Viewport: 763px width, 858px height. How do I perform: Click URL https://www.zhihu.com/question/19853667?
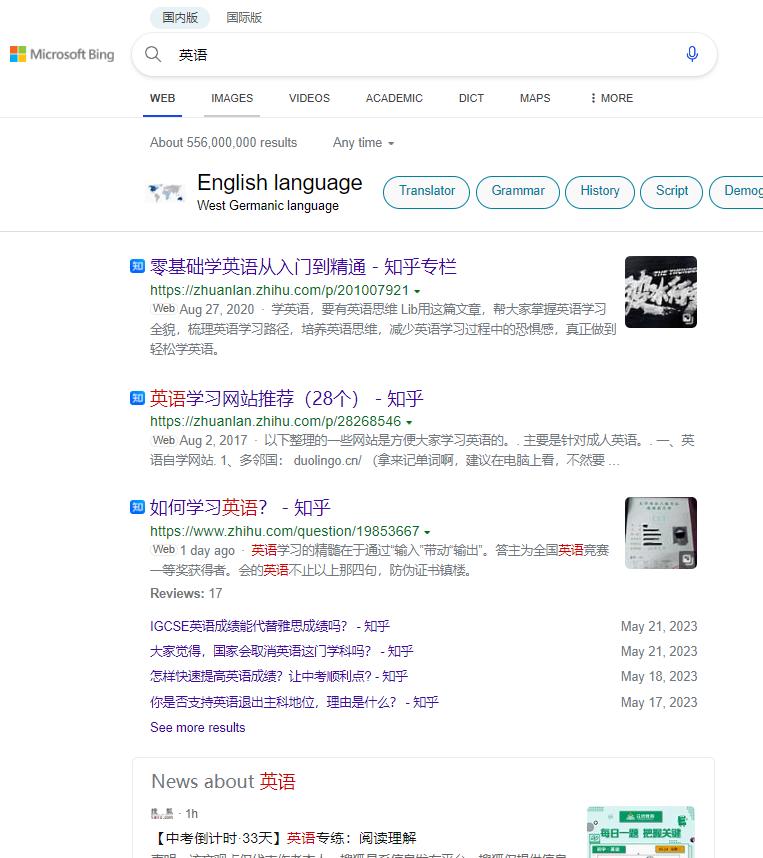(x=285, y=531)
